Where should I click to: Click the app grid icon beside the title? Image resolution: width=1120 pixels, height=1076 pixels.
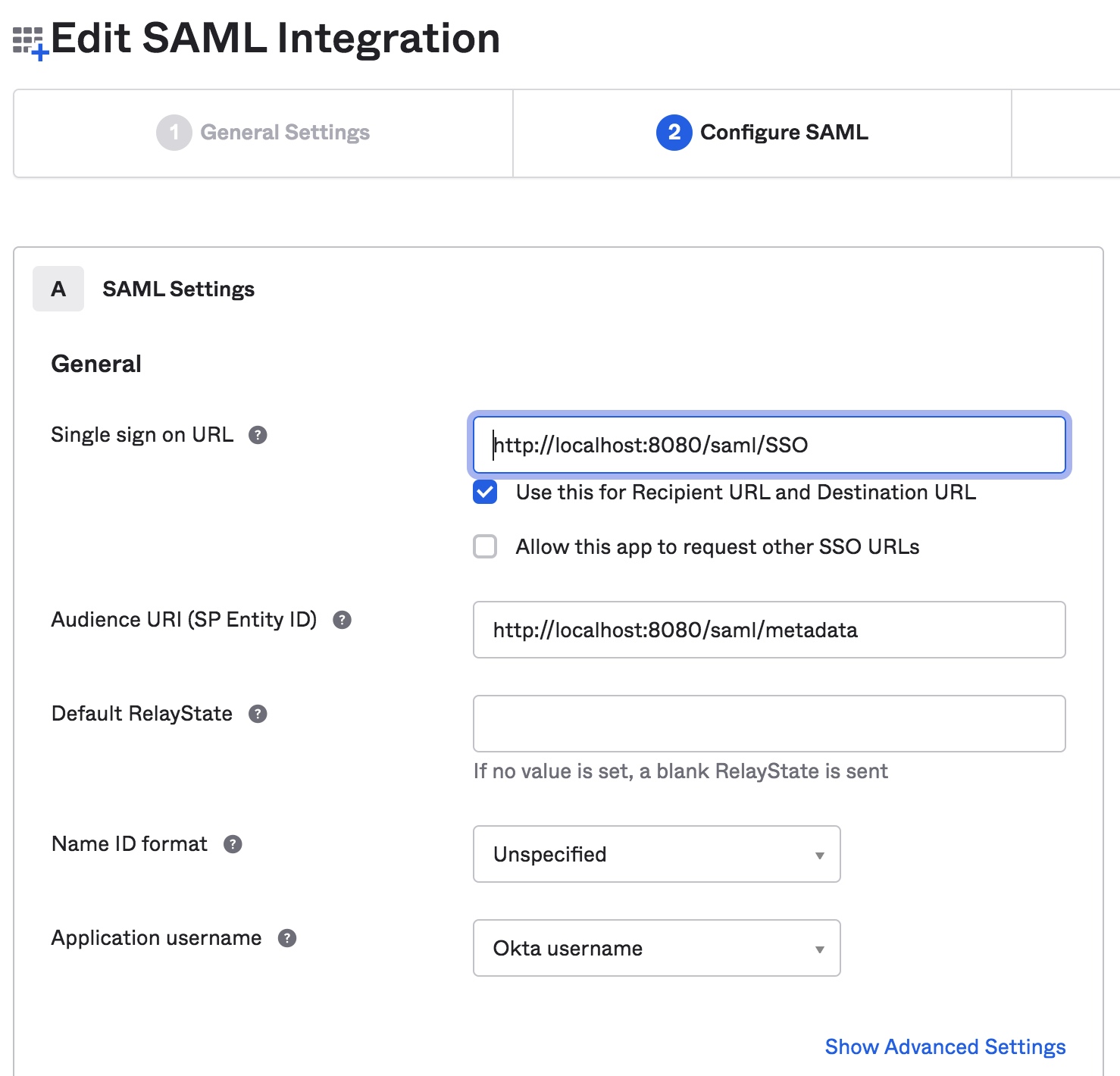pos(30,41)
